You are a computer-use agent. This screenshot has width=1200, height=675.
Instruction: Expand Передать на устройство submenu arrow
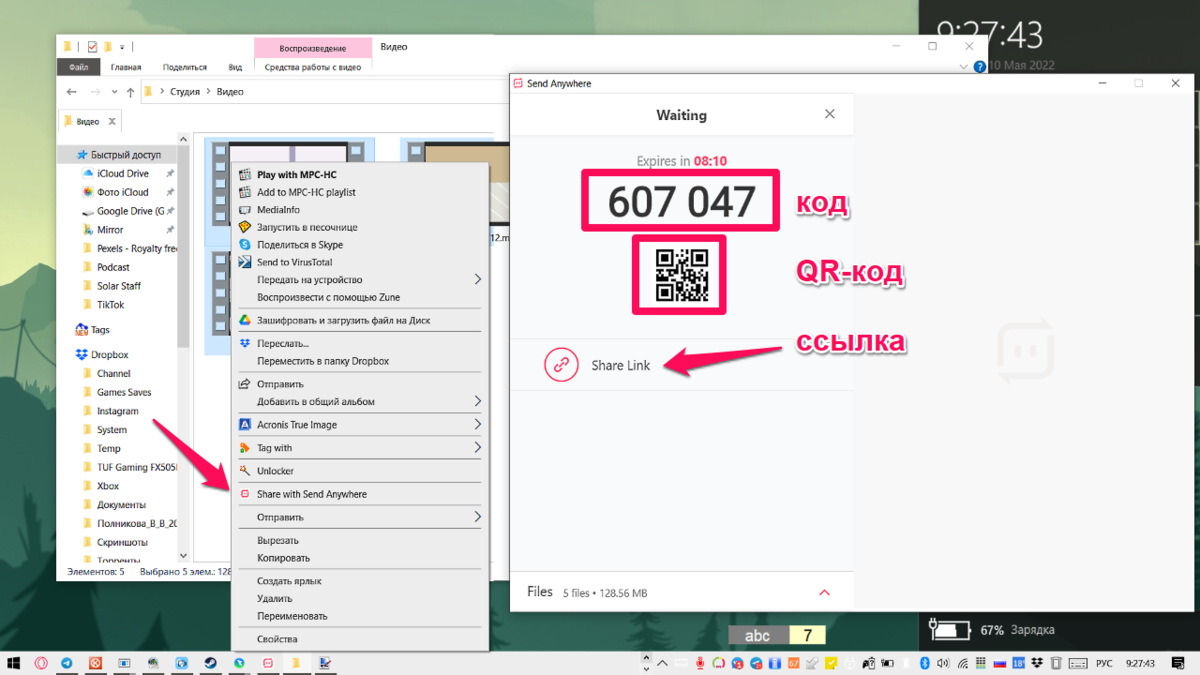(x=477, y=279)
